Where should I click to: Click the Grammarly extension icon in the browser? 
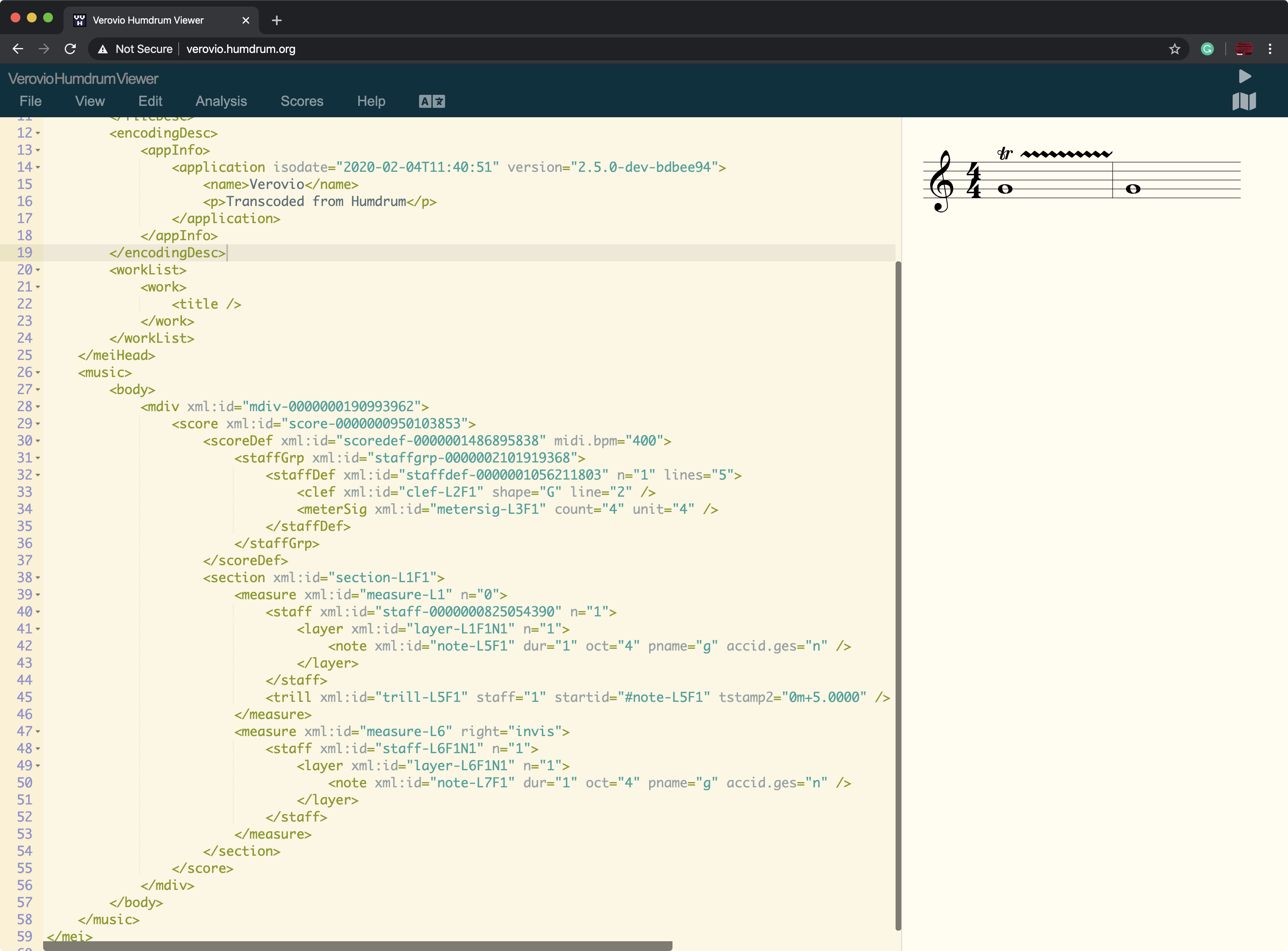click(x=1207, y=49)
